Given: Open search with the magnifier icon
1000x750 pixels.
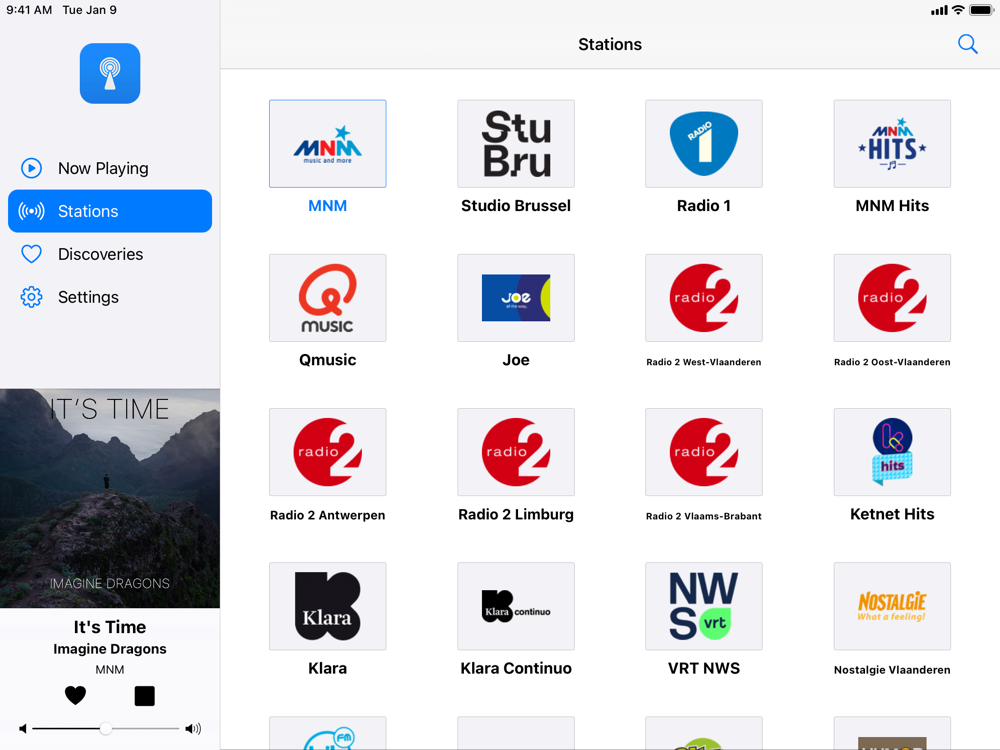Looking at the screenshot, I should [967, 44].
